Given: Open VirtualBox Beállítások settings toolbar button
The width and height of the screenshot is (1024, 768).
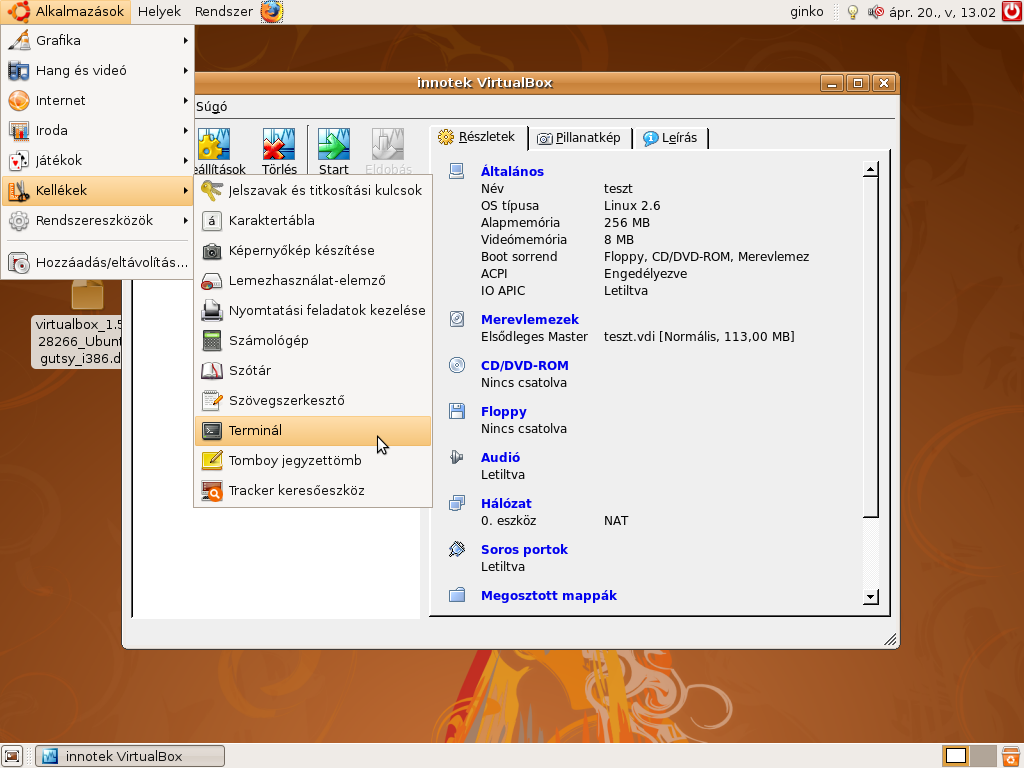Looking at the screenshot, I should tap(221, 152).
